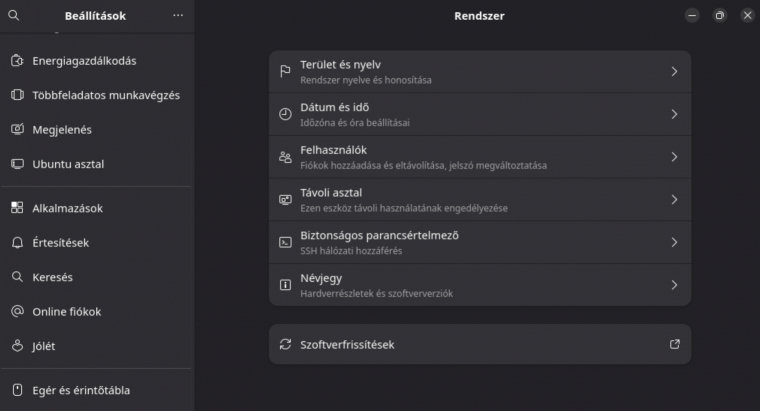The height and width of the screenshot is (411, 760).
Task: Click the Értesítések bell icon
Action: pyautogui.click(x=17, y=242)
